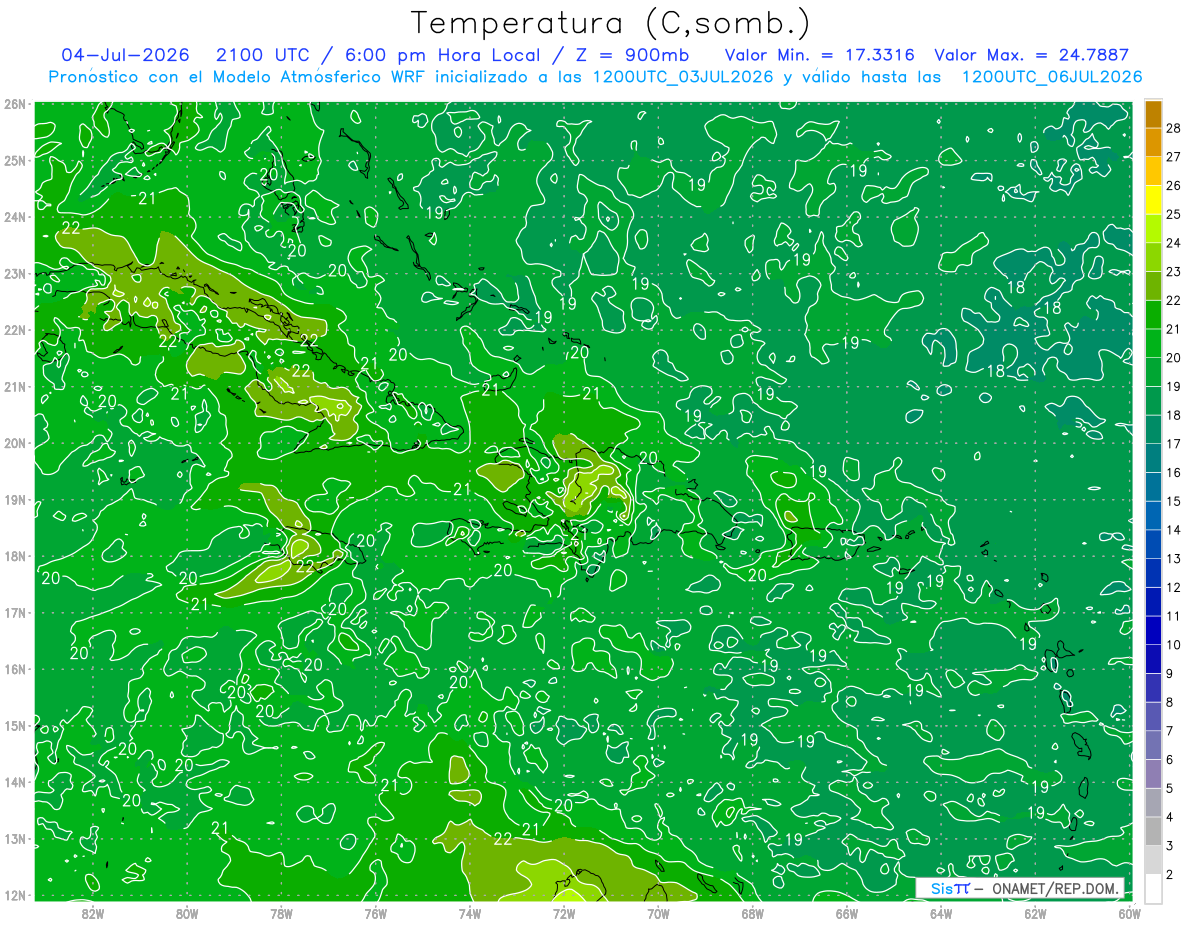The width and height of the screenshot is (1200, 927).
Task: Click the latitude axis label "16N"
Action: [x=15, y=669]
